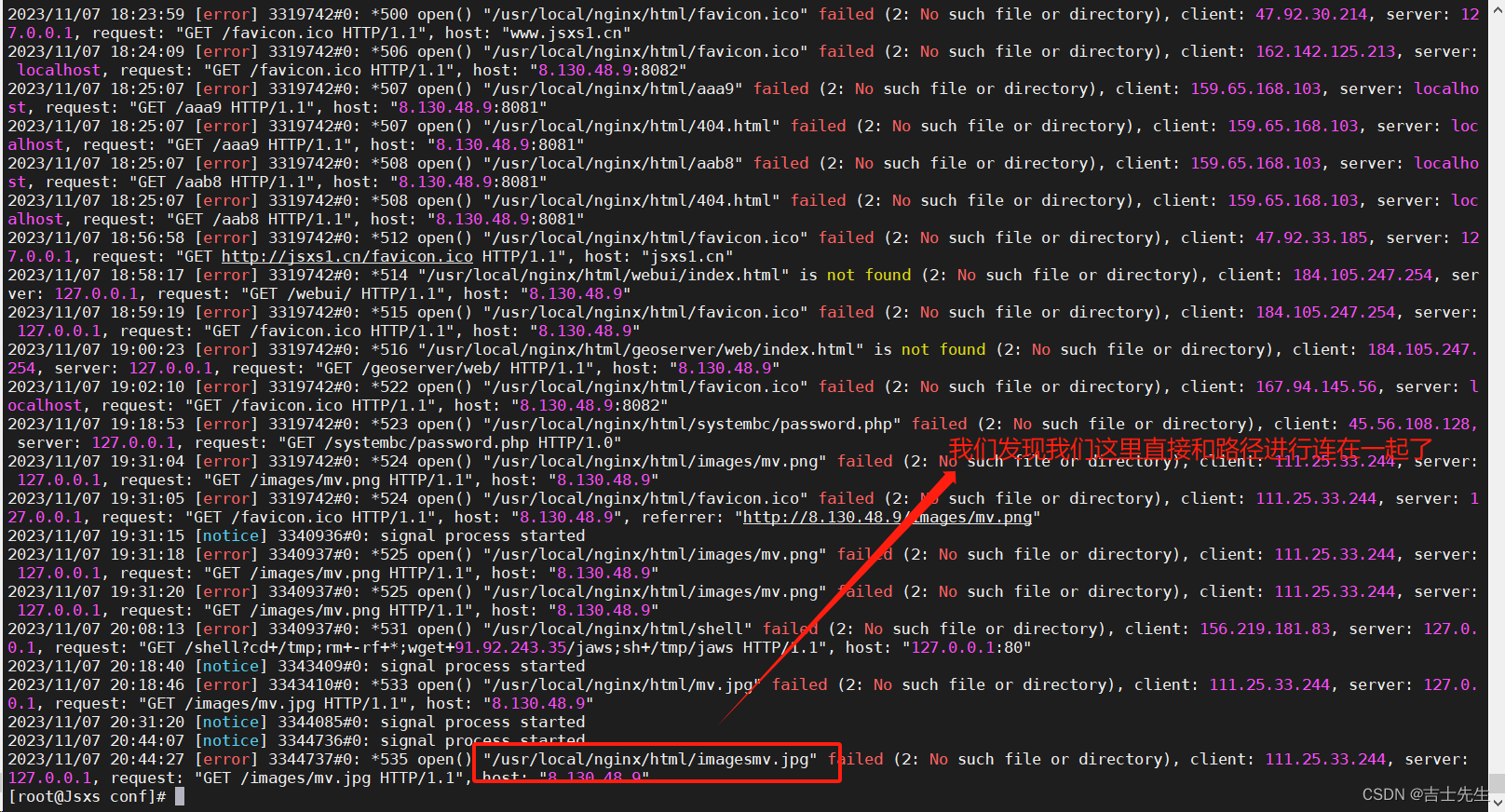Click the terminal scrollbar down arrow

[x=1497, y=803]
